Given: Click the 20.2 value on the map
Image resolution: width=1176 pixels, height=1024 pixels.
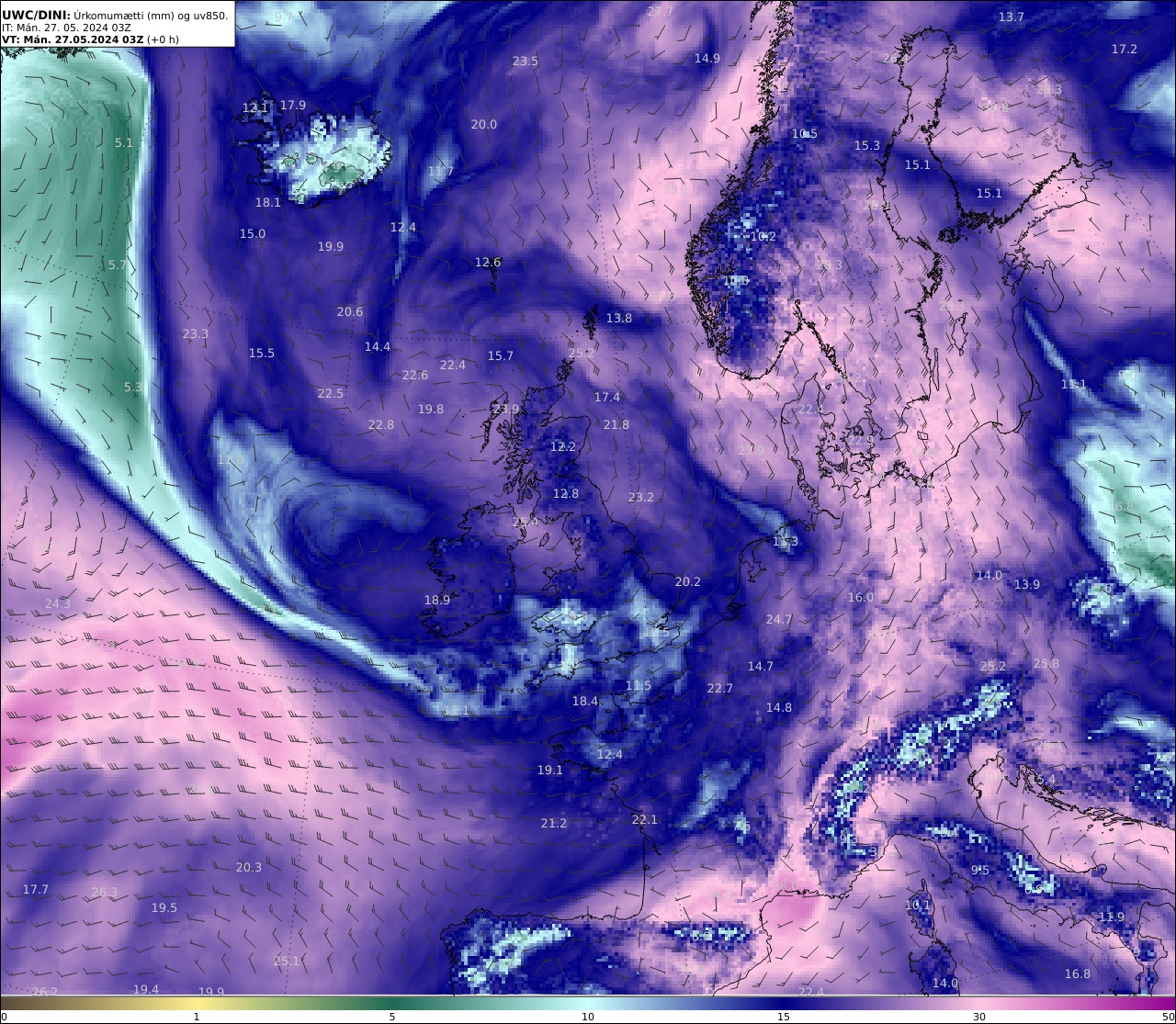Looking at the screenshot, I should (688, 581).
